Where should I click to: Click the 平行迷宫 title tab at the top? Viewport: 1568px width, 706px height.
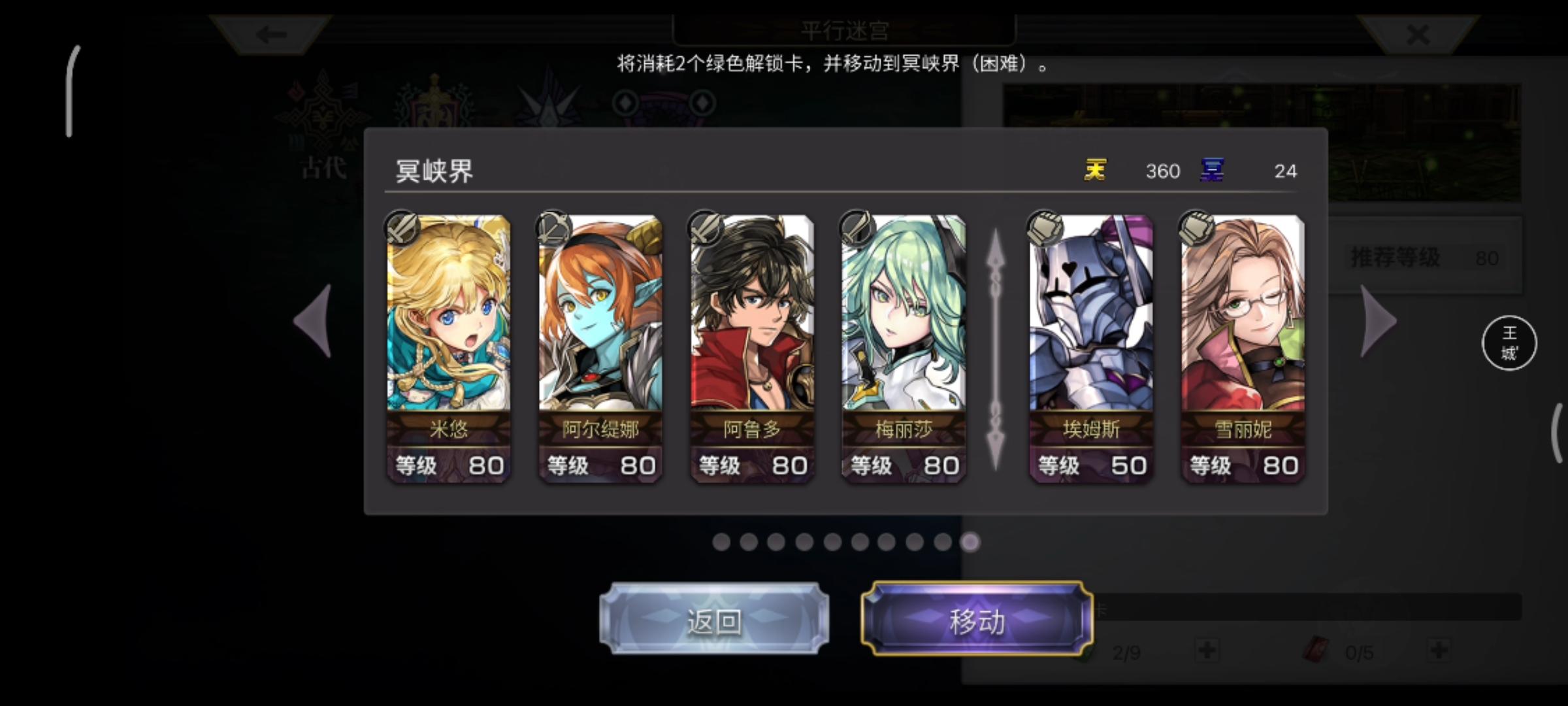pos(844,30)
